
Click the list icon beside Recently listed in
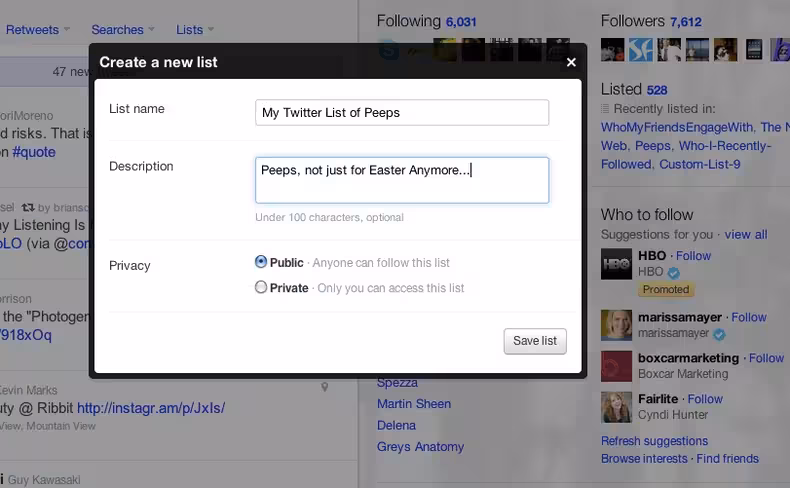click(605, 109)
